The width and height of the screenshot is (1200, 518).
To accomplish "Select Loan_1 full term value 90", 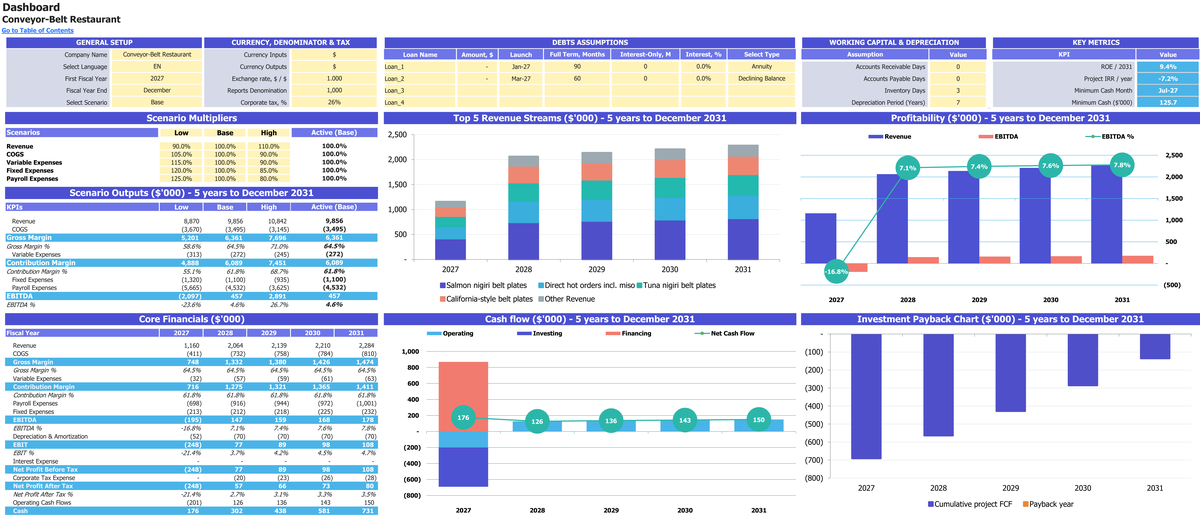I will [576, 66].
